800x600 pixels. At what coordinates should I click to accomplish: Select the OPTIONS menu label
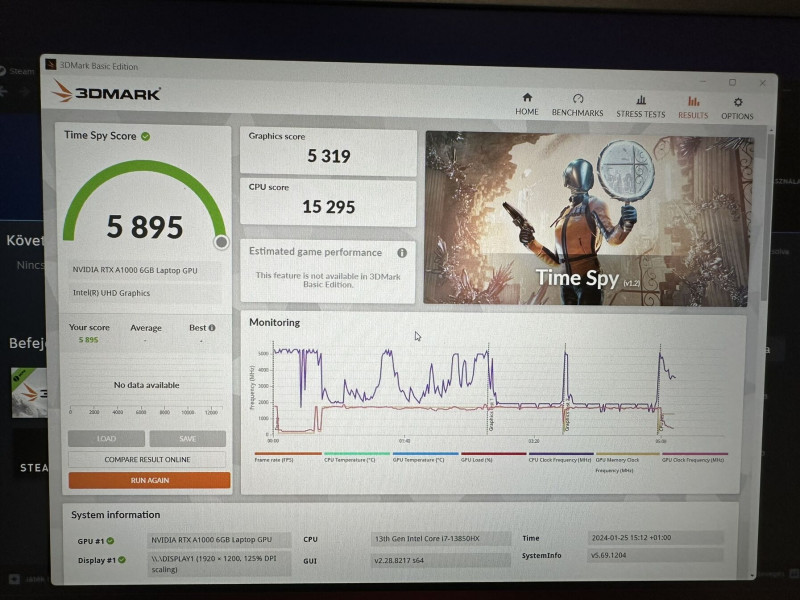click(x=737, y=116)
